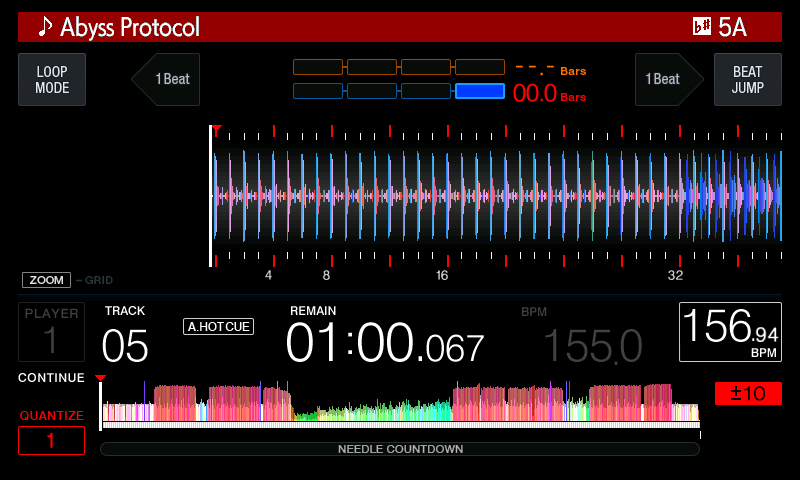Image resolution: width=800 pixels, height=480 pixels.
Task: Tap the BEAT JUMP button
Action: point(747,80)
